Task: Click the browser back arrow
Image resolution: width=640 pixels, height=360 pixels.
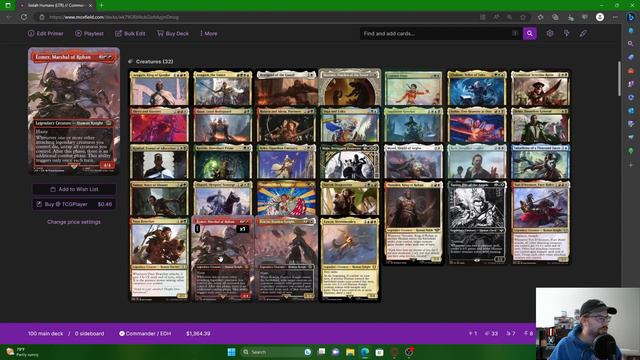Action: 9,17
